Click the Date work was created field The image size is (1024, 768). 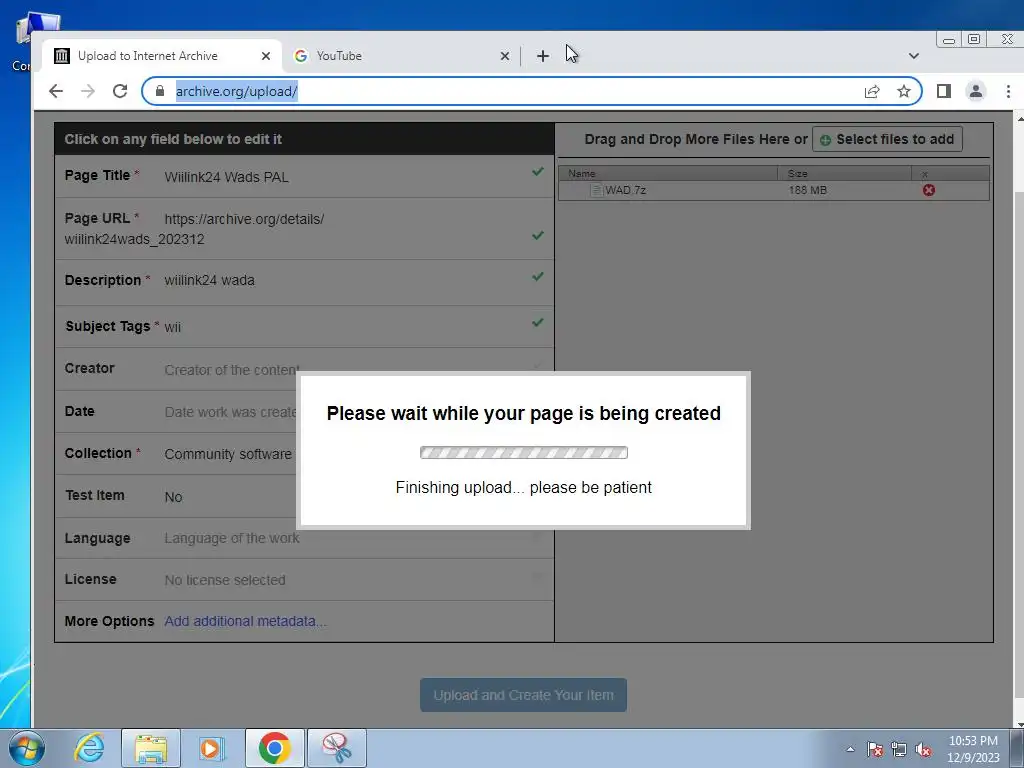tap(231, 412)
